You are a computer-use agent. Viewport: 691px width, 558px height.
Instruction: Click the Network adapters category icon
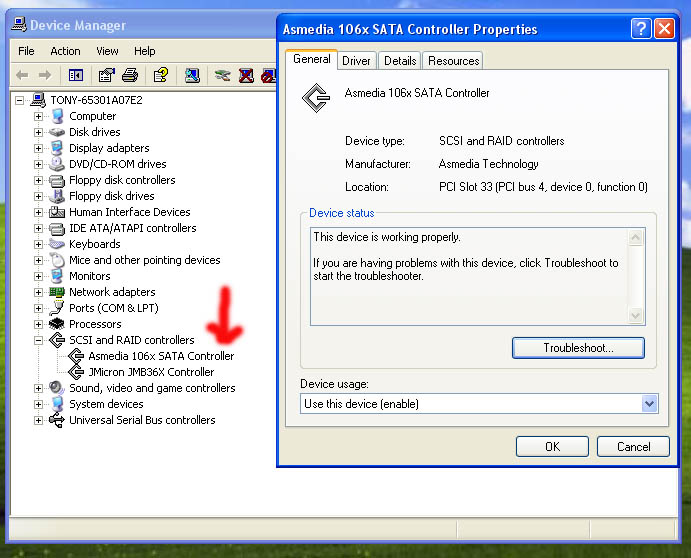(58, 292)
